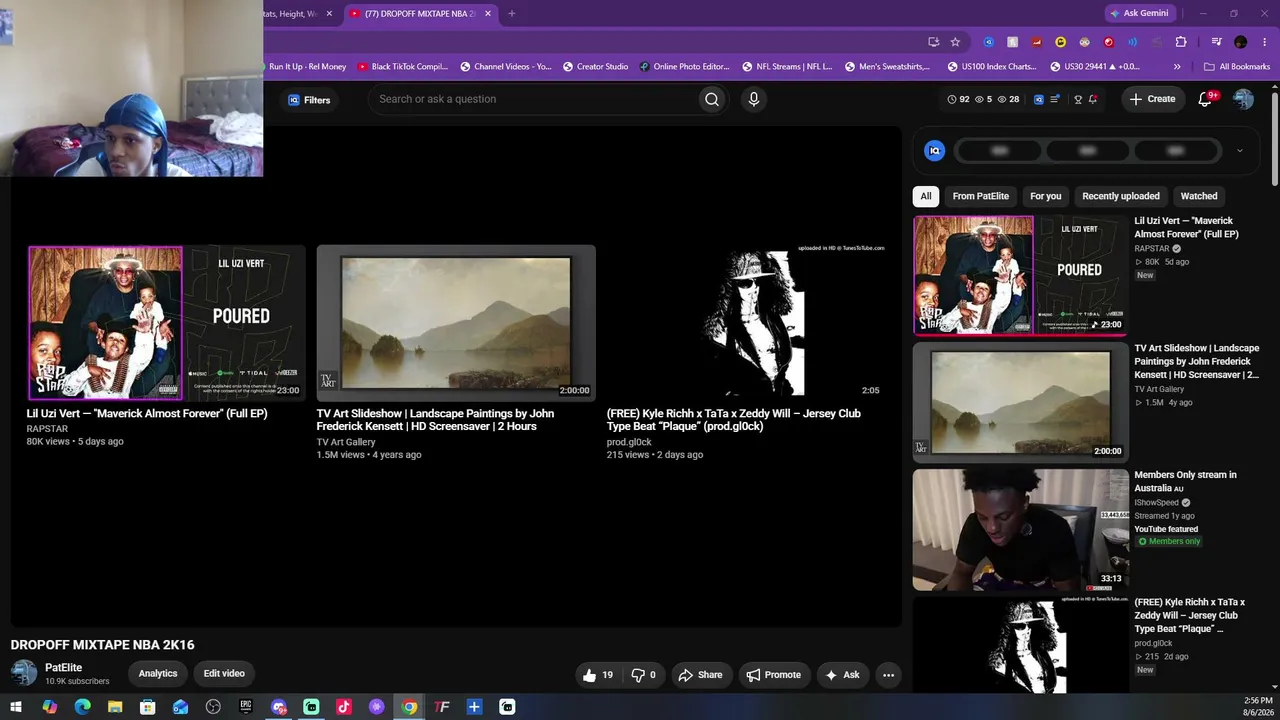This screenshot has width=1280, height=720.
Task: Focus the YouTube search field
Action: pos(533,99)
